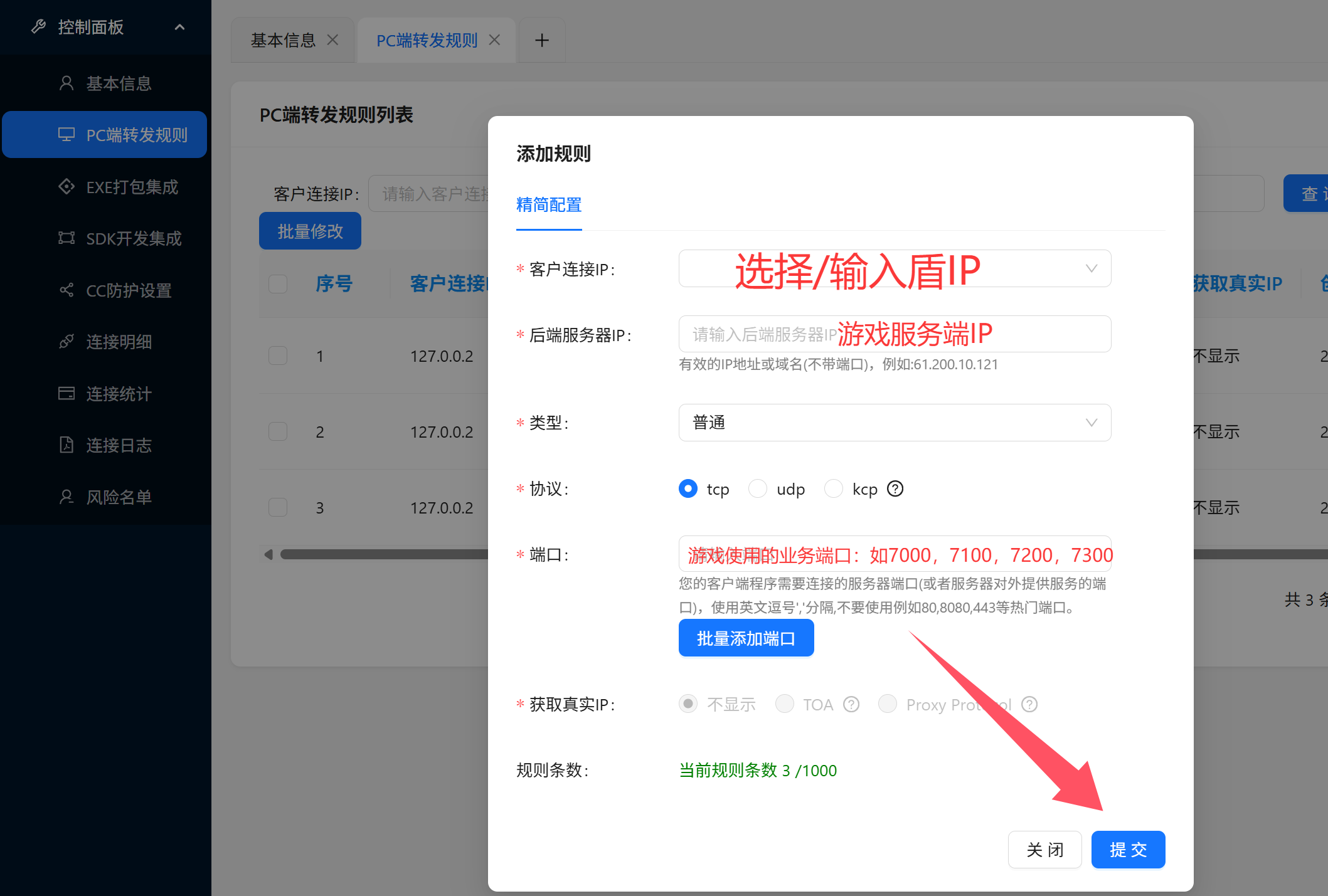Image resolution: width=1328 pixels, height=896 pixels.
Task: Select the udp protocol option
Action: point(758,488)
